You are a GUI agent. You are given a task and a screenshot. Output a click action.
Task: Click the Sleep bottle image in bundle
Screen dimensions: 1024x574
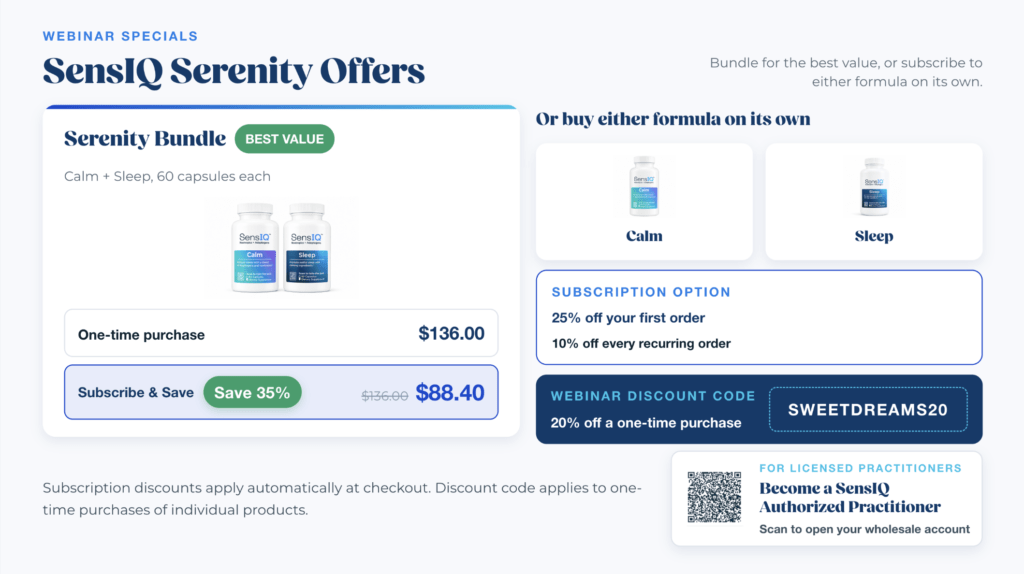[x=306, y=247]
